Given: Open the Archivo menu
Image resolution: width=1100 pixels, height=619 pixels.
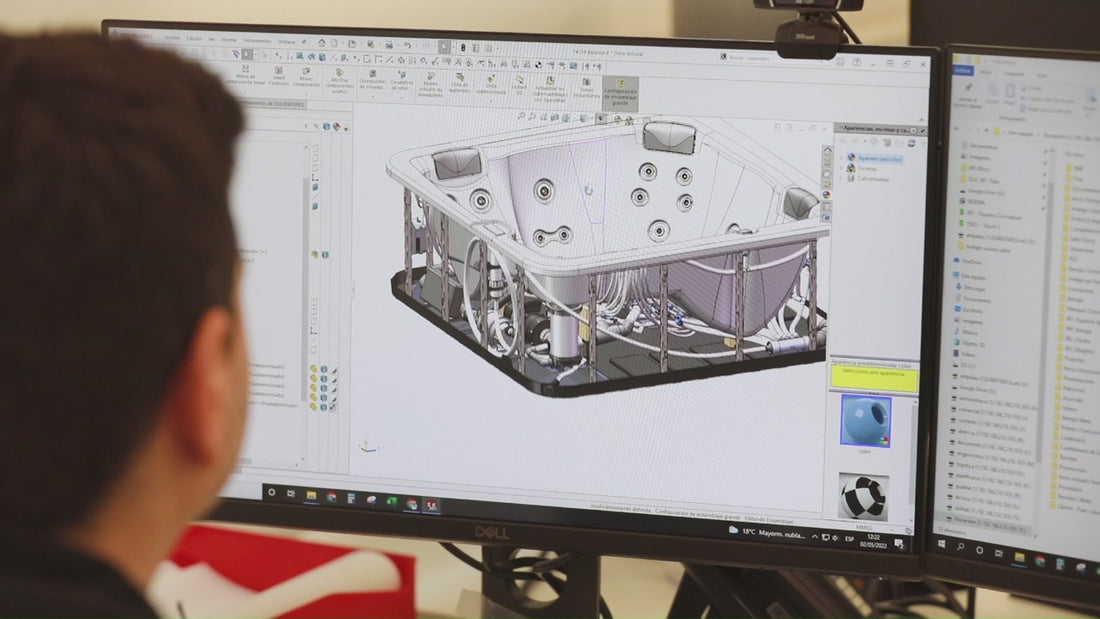Looking at the screenshot, I should (172, 38).
